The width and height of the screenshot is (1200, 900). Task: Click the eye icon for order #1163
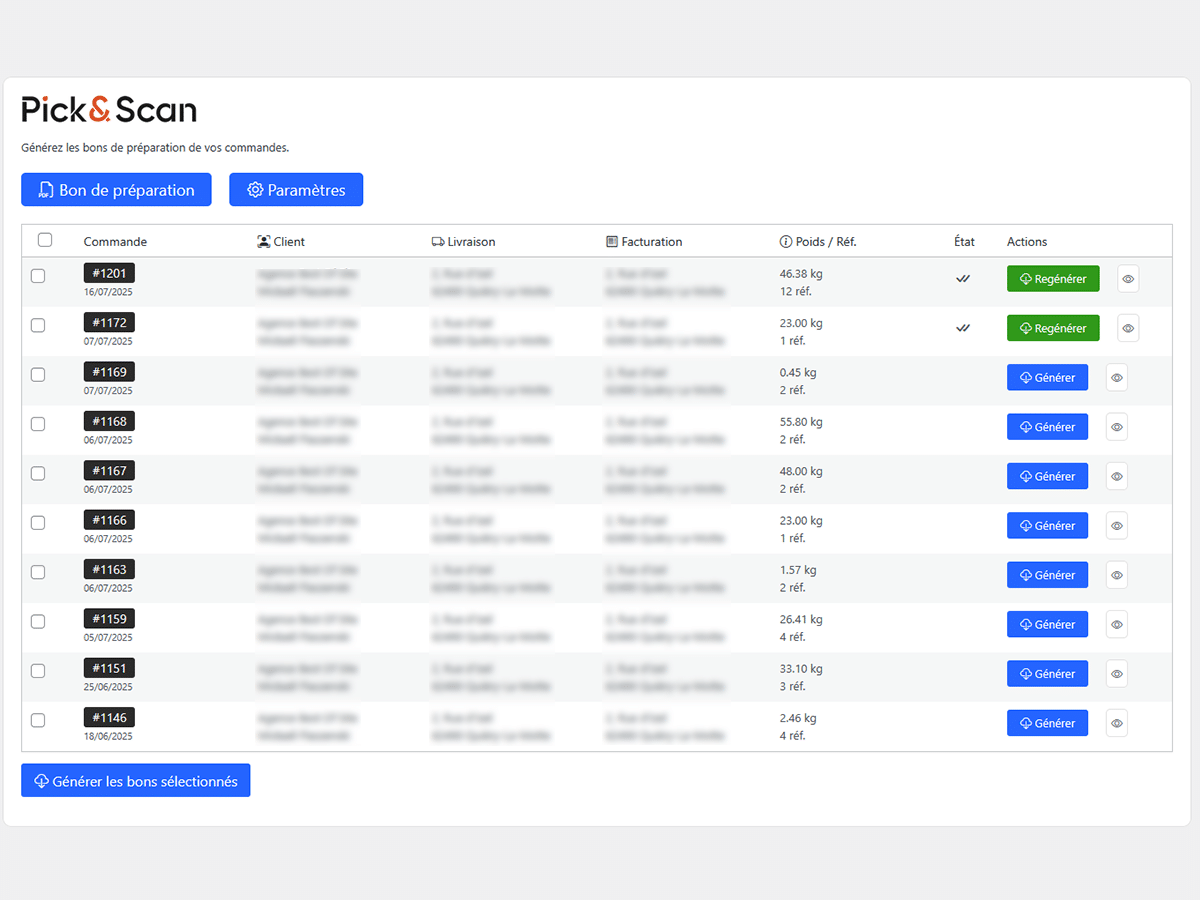pos(1117,575)
